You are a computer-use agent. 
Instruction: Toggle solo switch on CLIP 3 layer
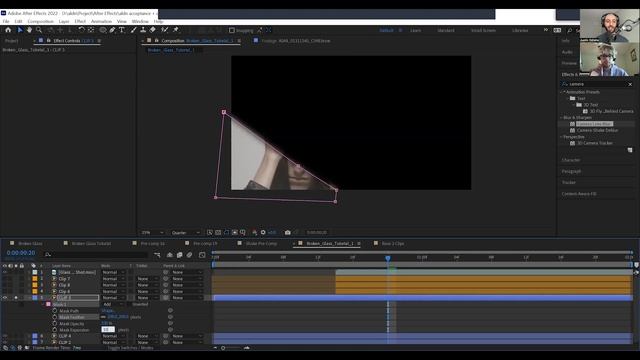(16, 298)
